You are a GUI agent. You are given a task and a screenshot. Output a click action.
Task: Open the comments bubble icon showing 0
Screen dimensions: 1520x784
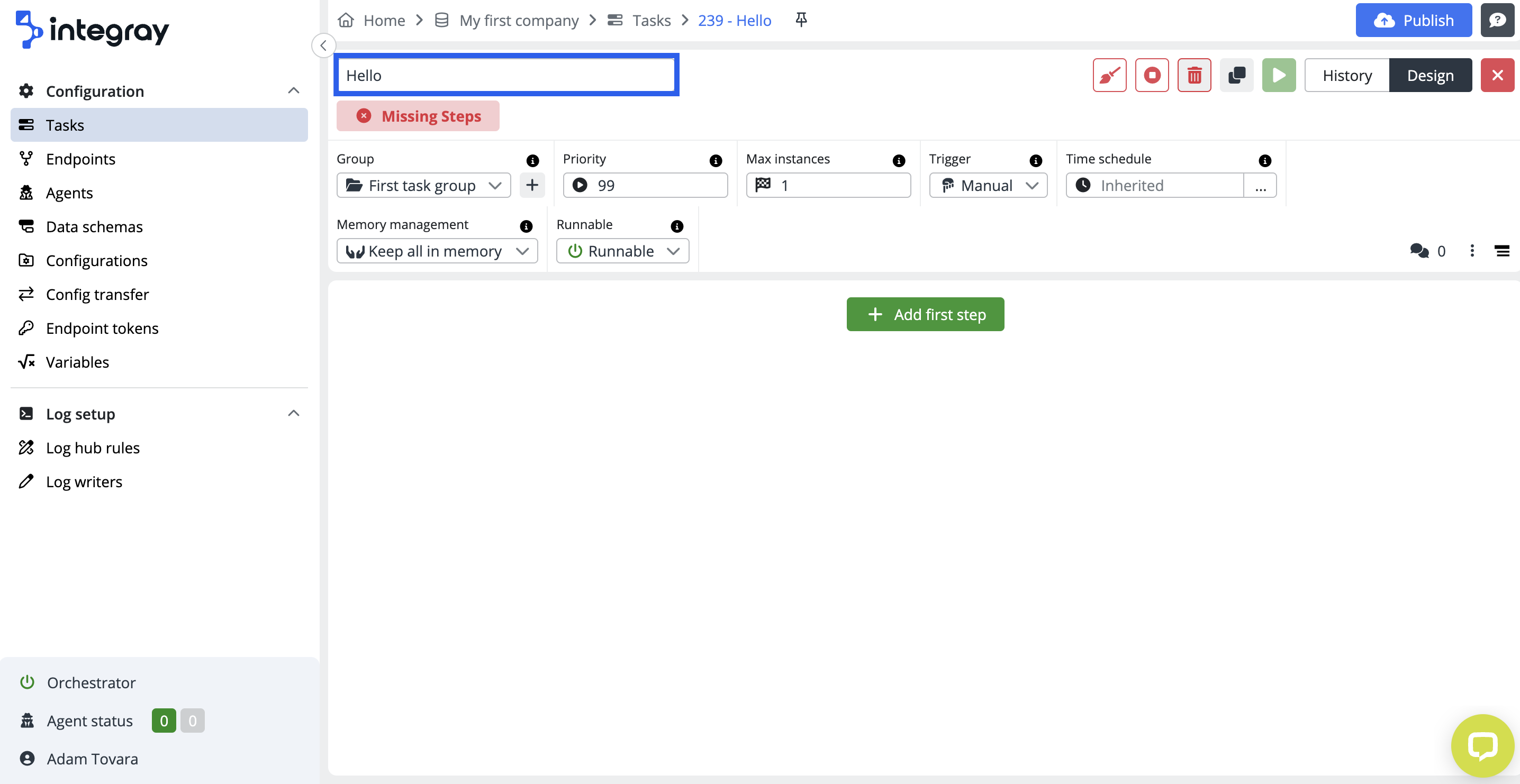pyautogui.click(x=1419, y=251)
